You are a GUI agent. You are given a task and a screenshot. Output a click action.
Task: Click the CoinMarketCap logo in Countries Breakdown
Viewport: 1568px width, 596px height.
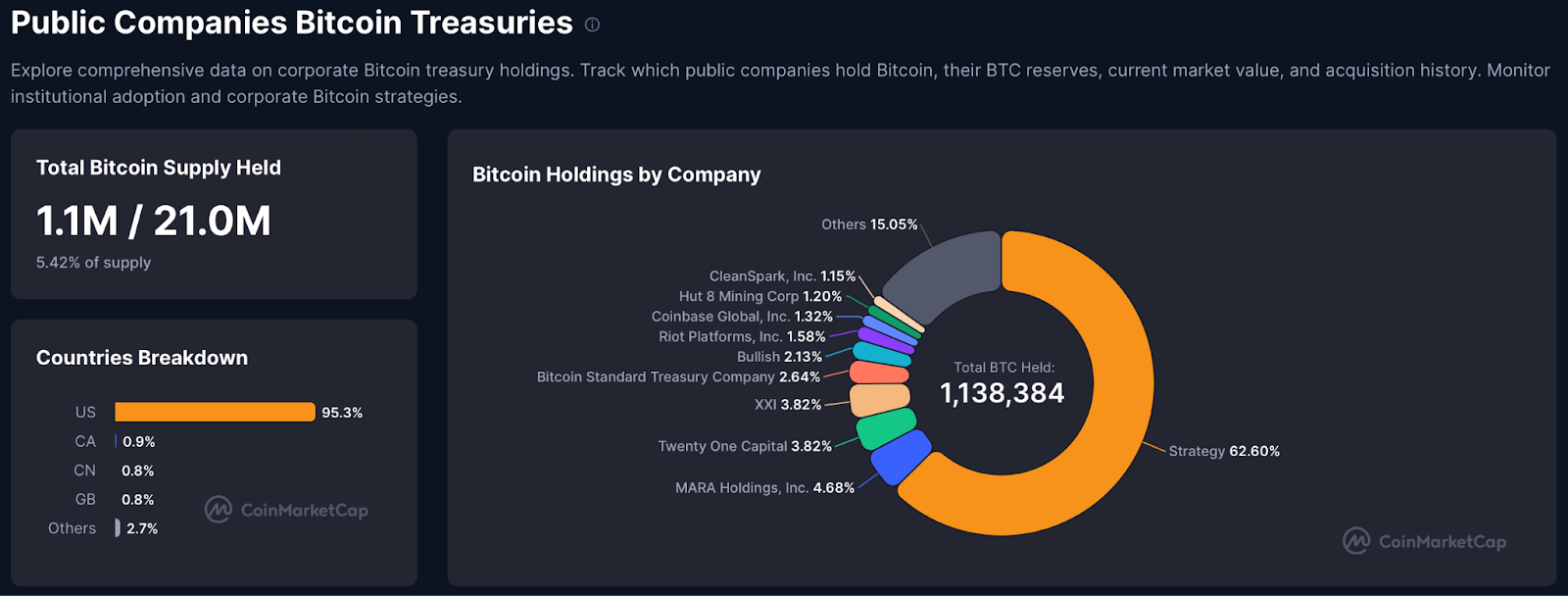(x=286, y=510)
